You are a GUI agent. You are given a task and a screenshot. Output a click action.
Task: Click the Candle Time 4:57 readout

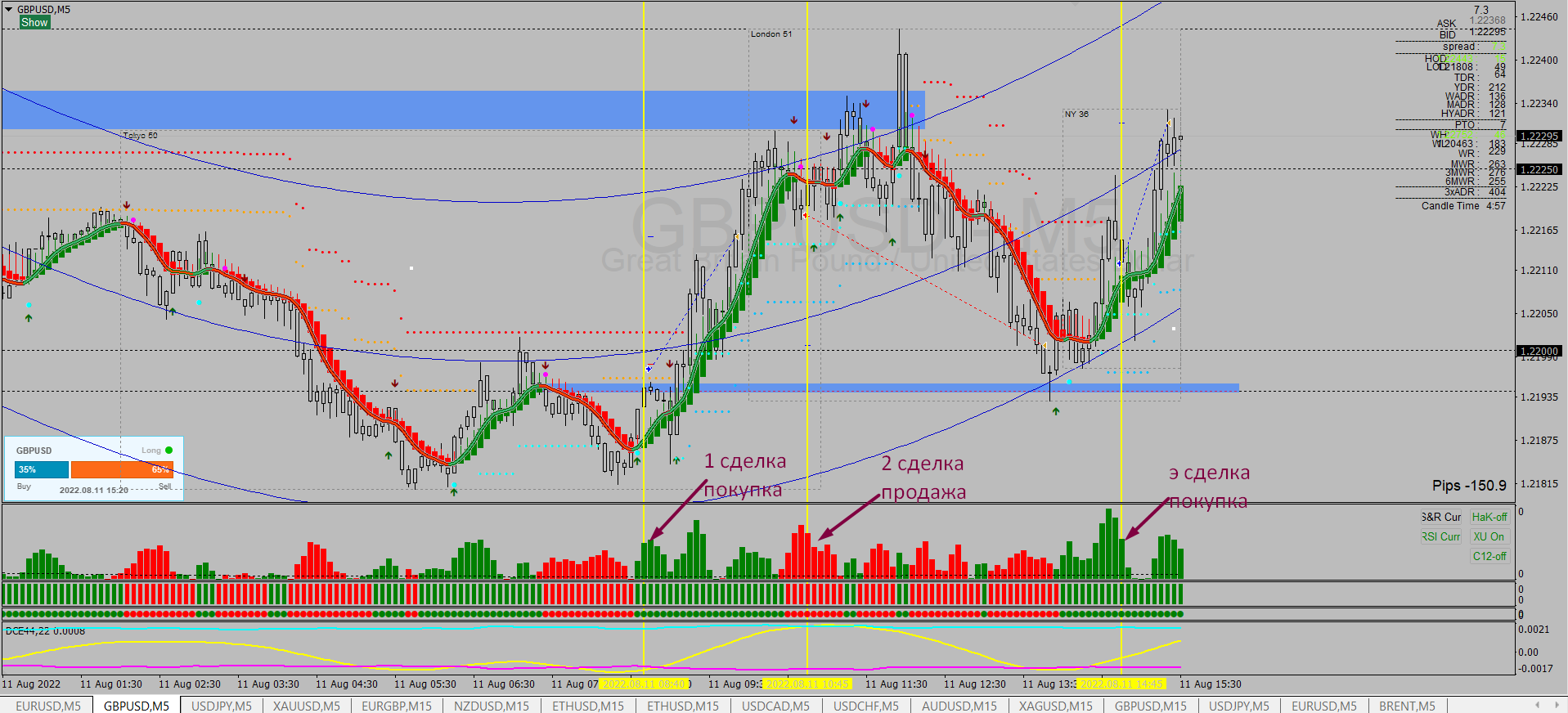click(1463, 206)
